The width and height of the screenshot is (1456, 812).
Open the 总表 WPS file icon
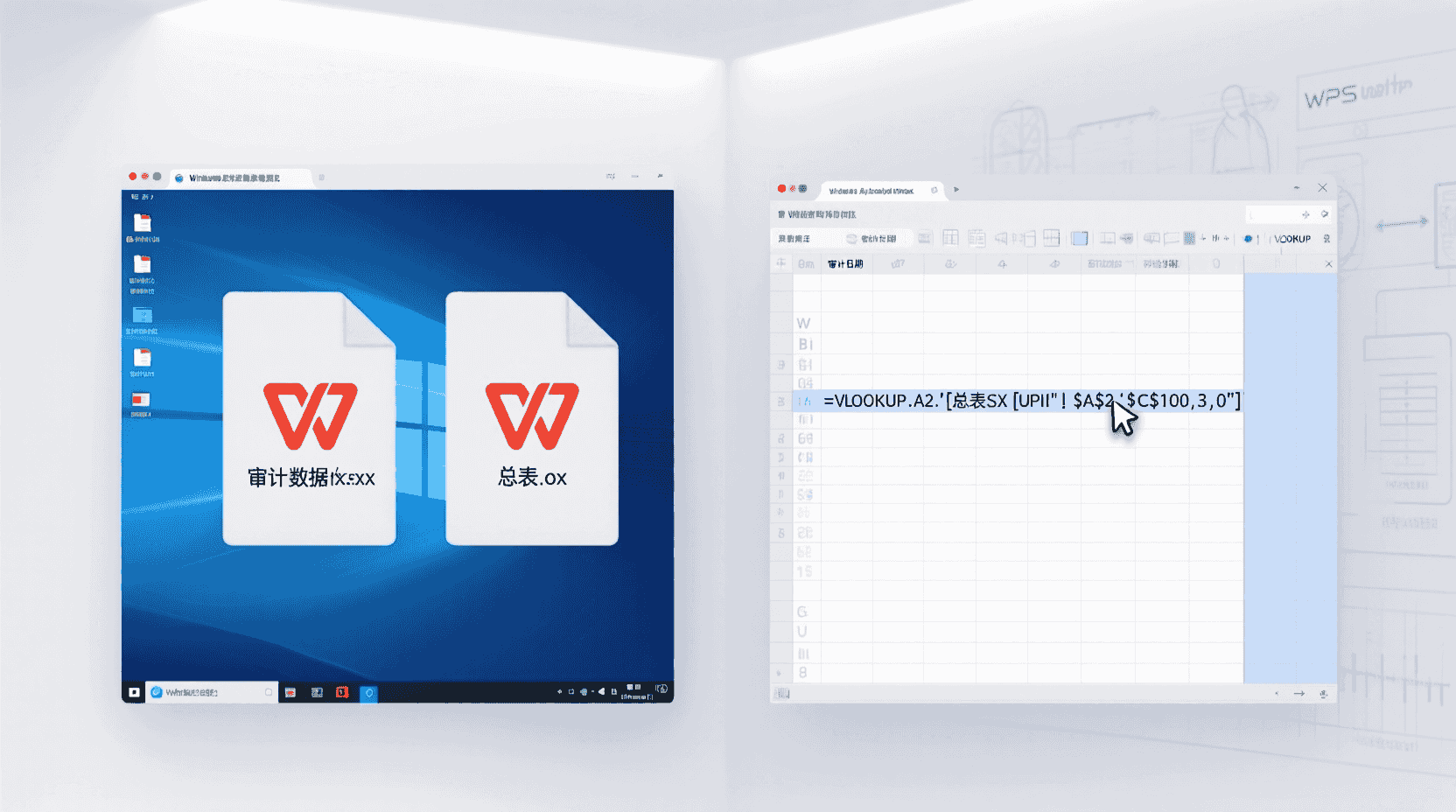click(x=532, y=418)
